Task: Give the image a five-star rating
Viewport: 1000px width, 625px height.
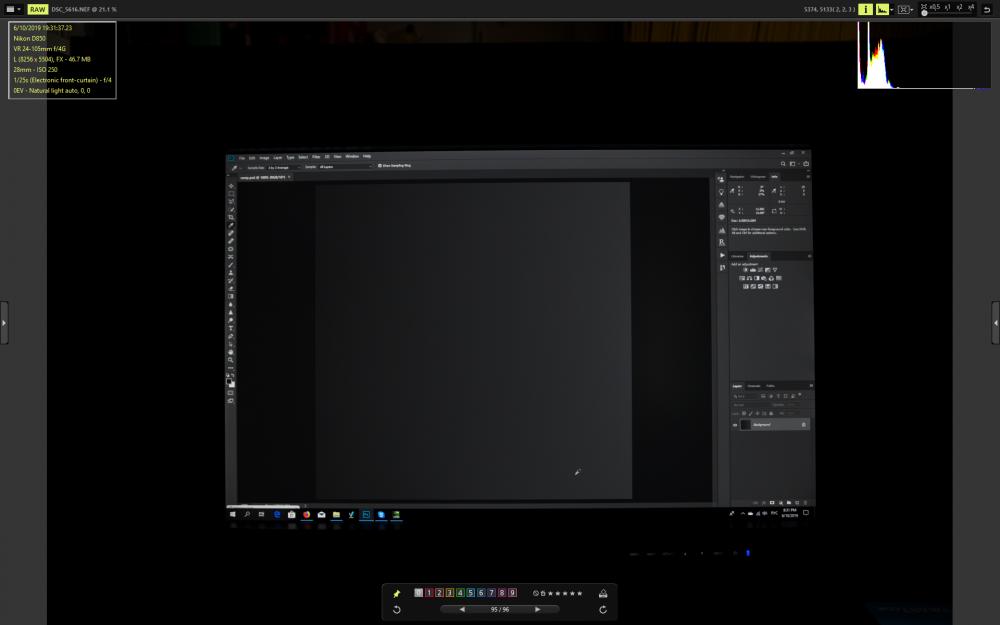Action: 579,593
